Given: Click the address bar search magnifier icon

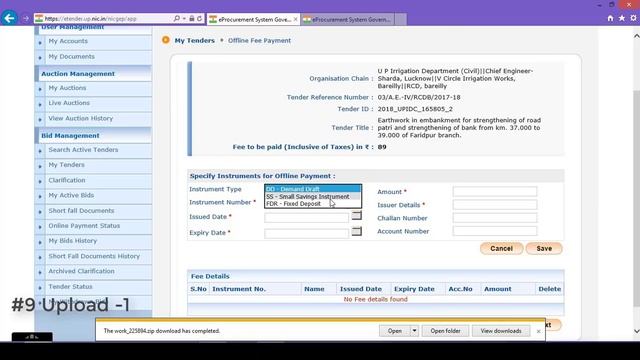Looking at the screenshot, I should point(176,19).
